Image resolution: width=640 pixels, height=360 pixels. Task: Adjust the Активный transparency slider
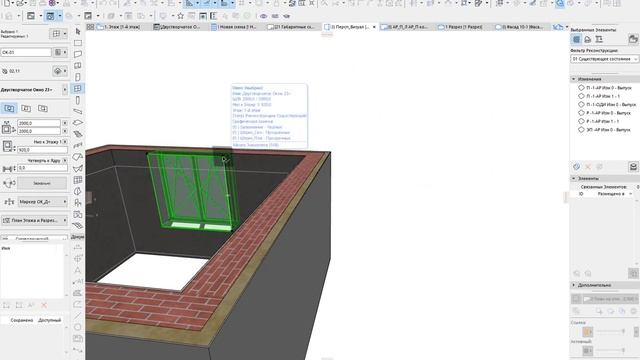pos(611,350)
